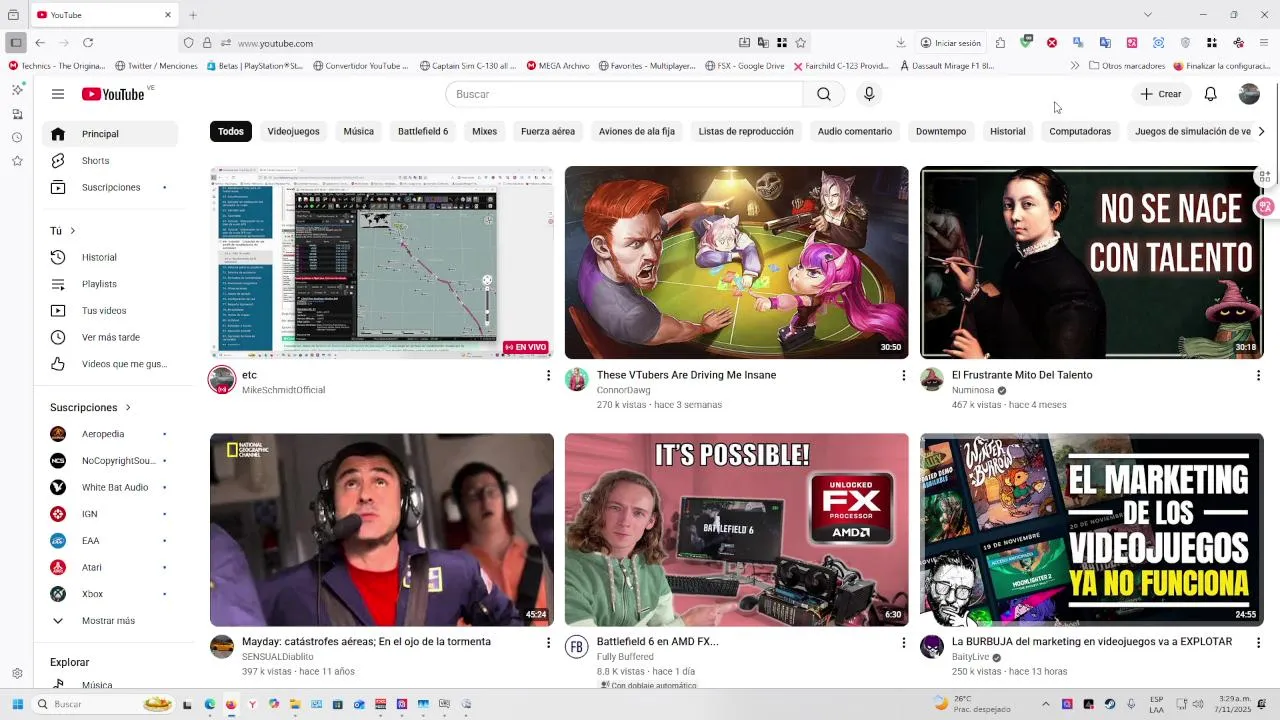The width and height of the screenshot is (1280, 720).
Task: Open White Bat Audio channel
Action: (110, 488)
